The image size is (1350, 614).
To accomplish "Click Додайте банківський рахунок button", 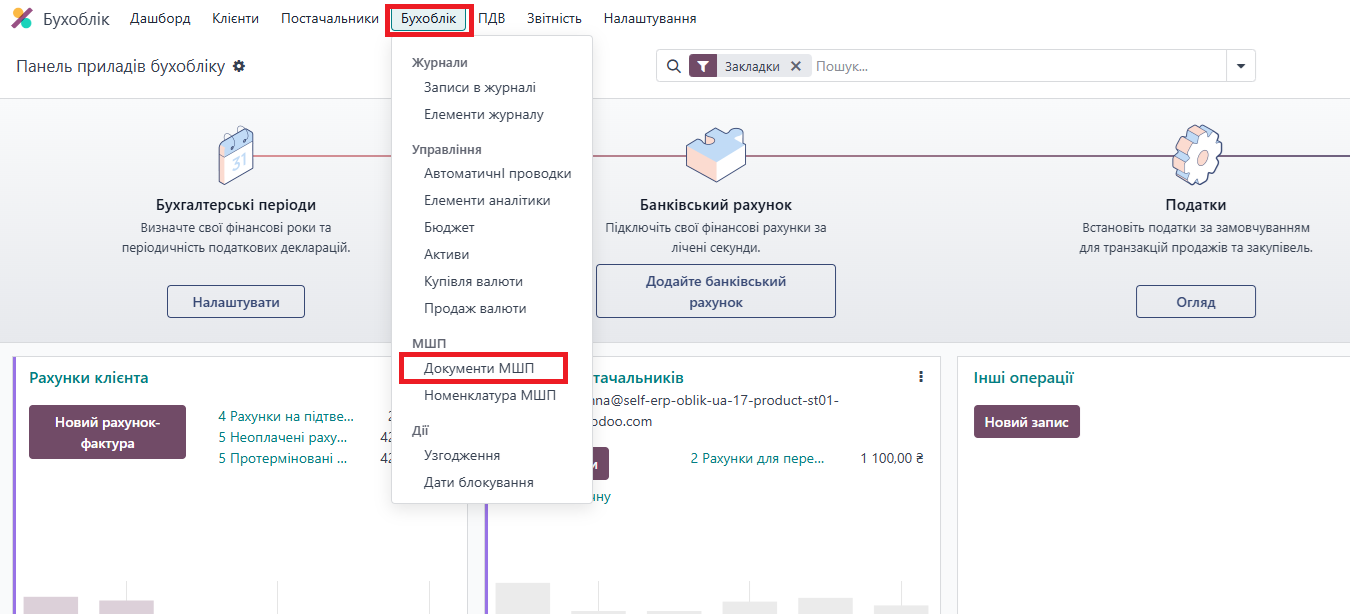I will (715, 291).
